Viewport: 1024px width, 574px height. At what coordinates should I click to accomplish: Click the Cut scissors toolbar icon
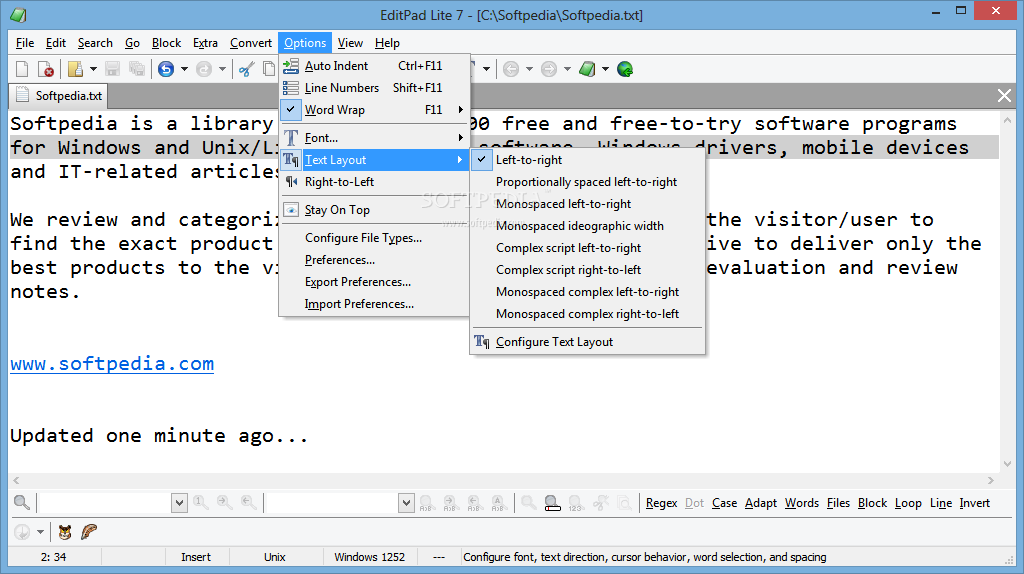click(246, 69)
